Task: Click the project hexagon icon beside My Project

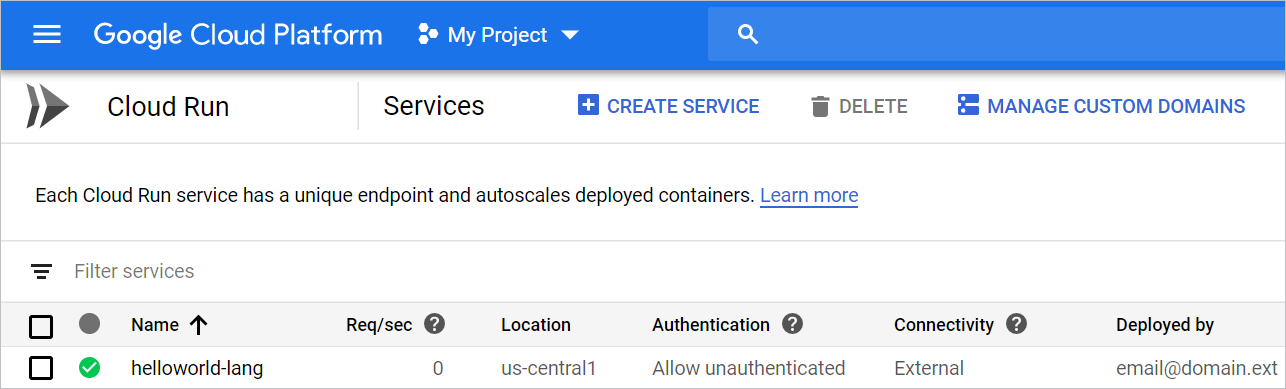Action: coord(428,35)
